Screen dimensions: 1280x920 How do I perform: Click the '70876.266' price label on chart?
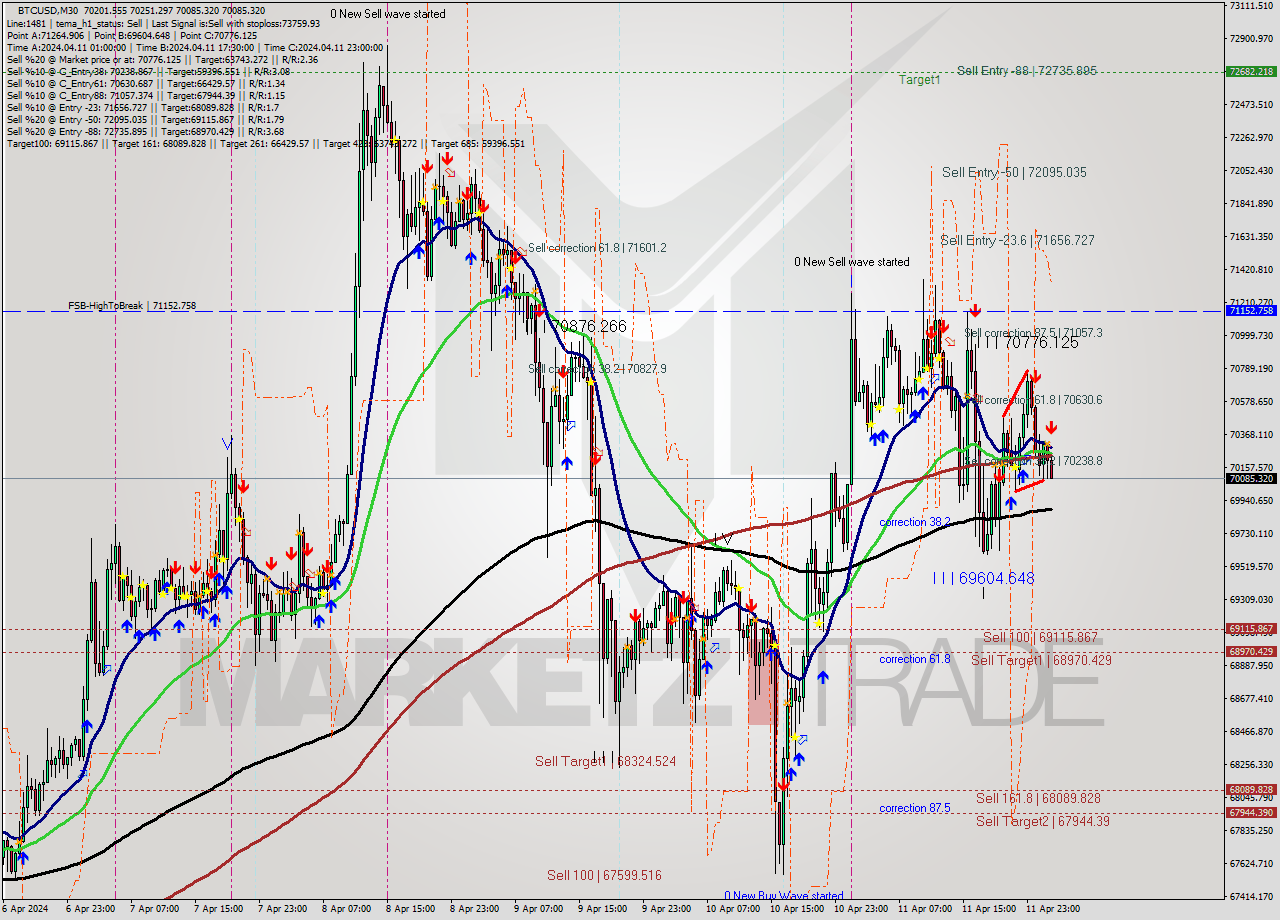tap(589, 326)
